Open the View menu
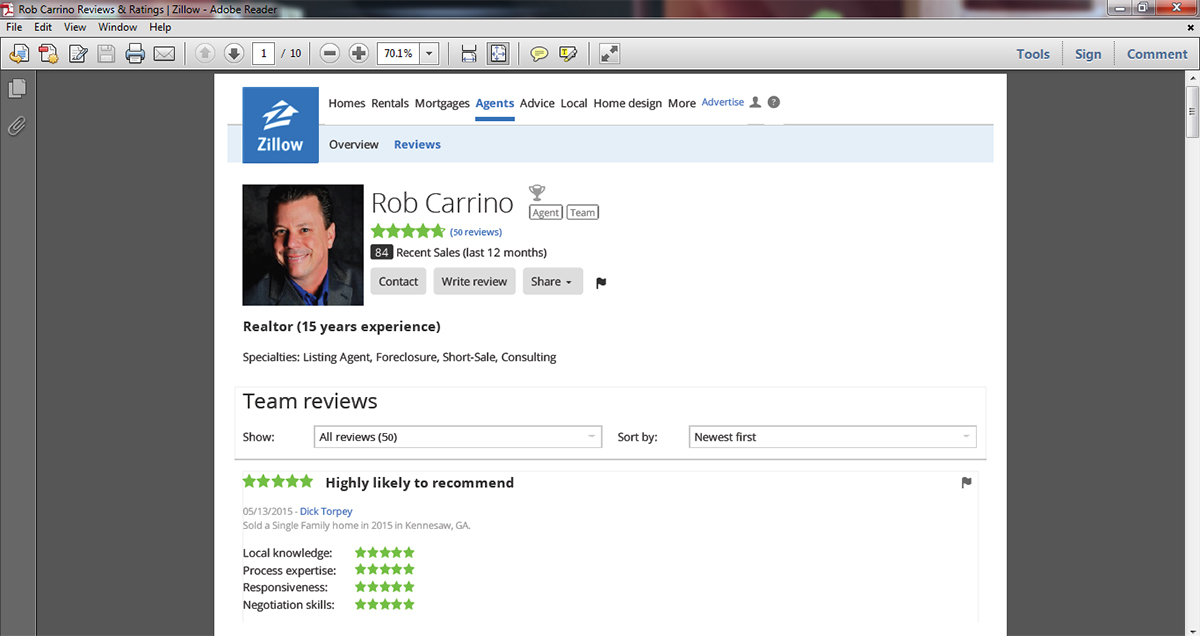The image size is (1200, 636). (75, 27)
